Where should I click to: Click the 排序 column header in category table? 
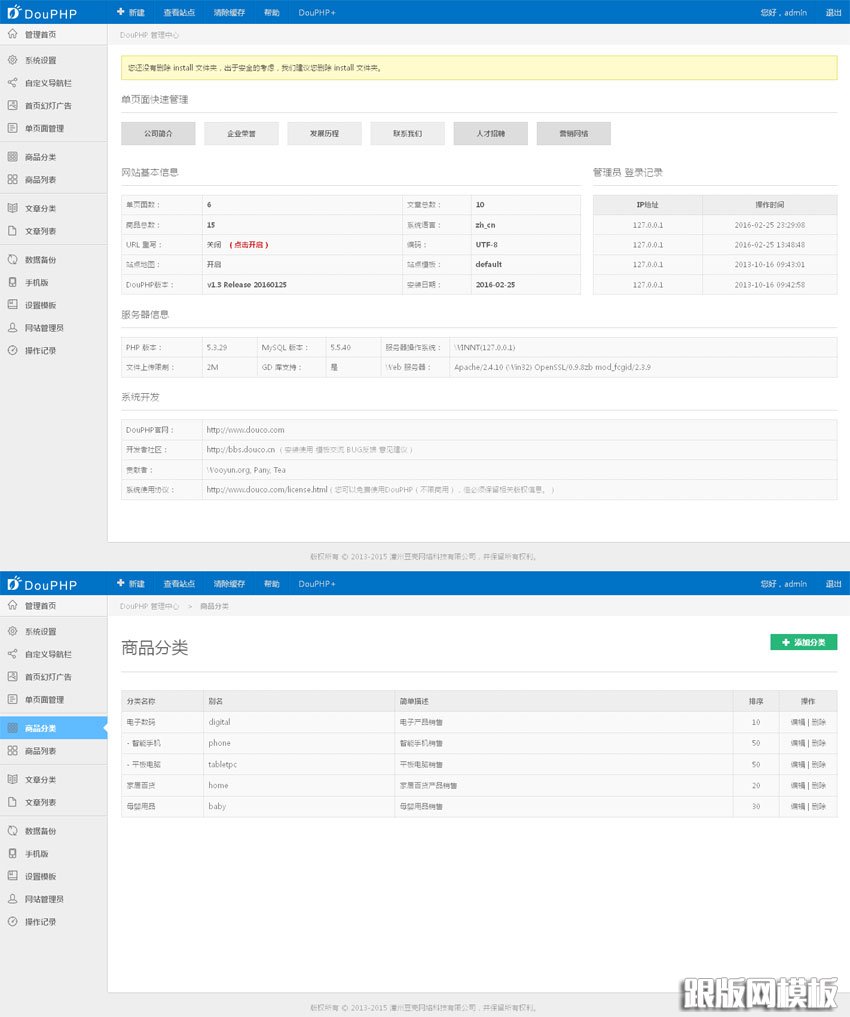click(755, 701)
